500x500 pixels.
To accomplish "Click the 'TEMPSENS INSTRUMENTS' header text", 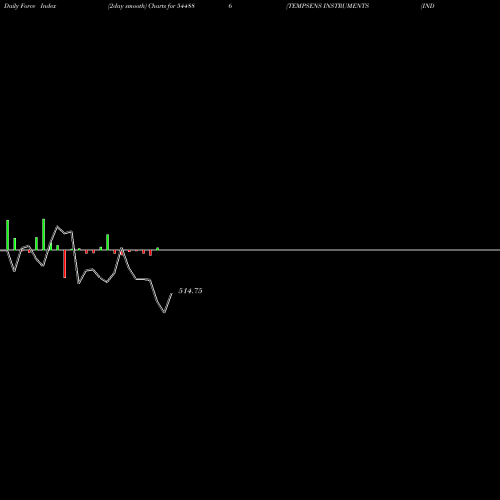I will [328, 6].
